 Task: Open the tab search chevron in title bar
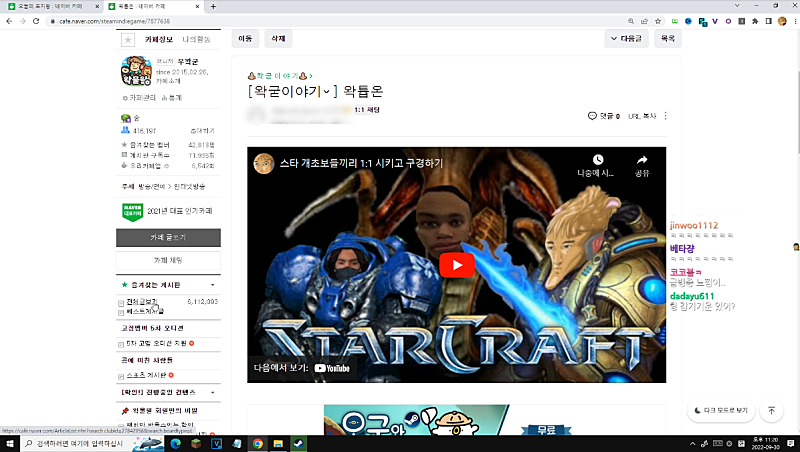click(x=737, y=6)
